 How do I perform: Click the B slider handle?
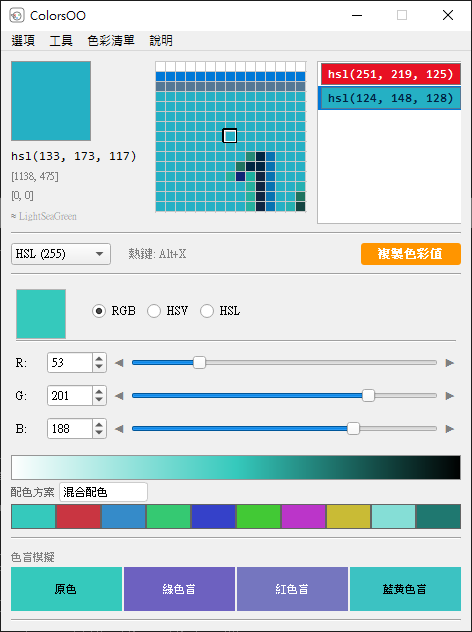[353, 428]
